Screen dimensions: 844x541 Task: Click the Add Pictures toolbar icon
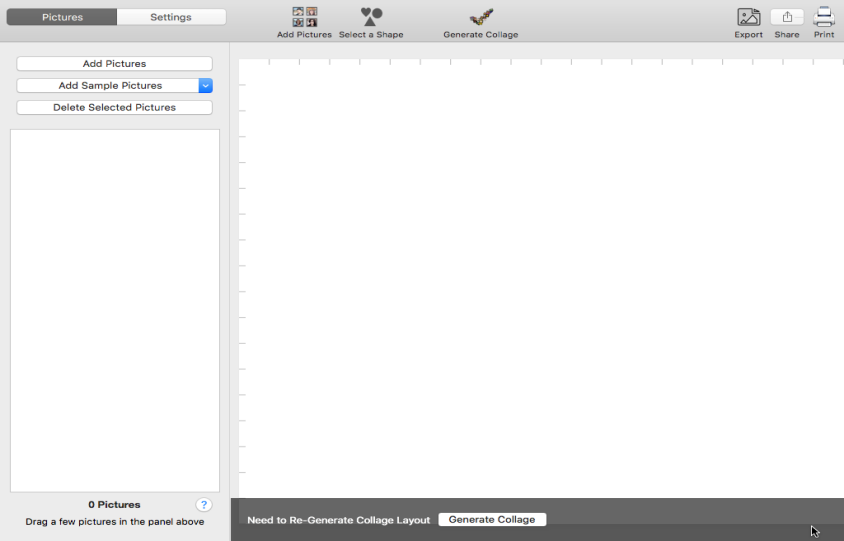click(x=305, y=17)
